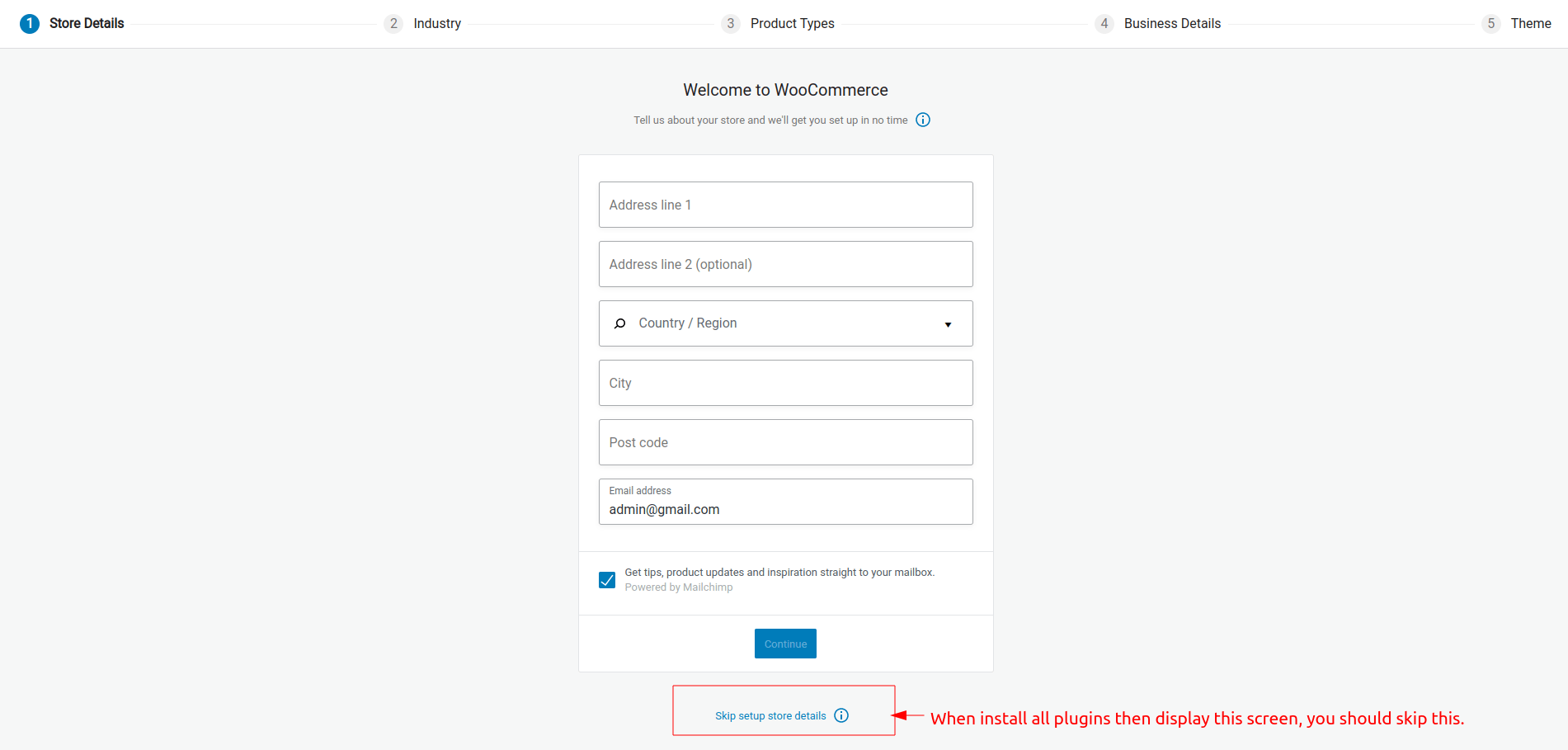
Task: Go to the Product Types step tab
Action: click(792, 23)
